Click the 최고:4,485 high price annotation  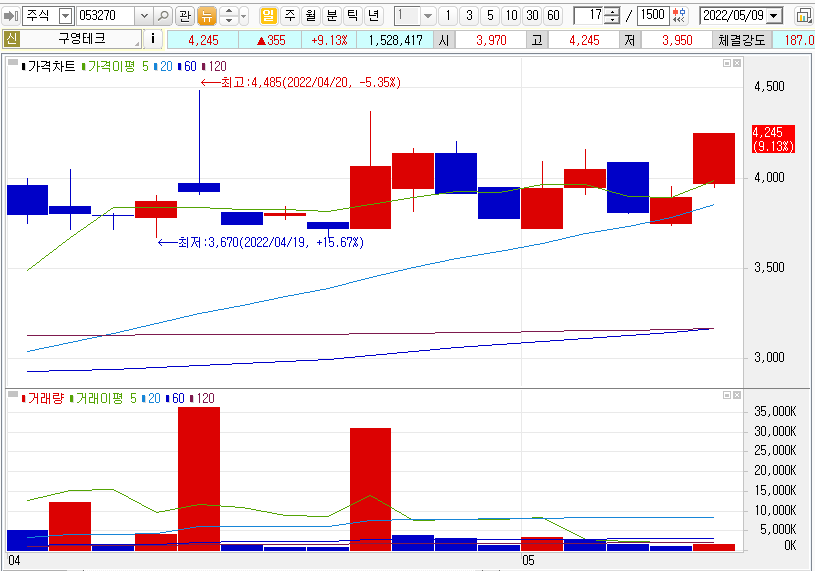(x=300, y=83)
